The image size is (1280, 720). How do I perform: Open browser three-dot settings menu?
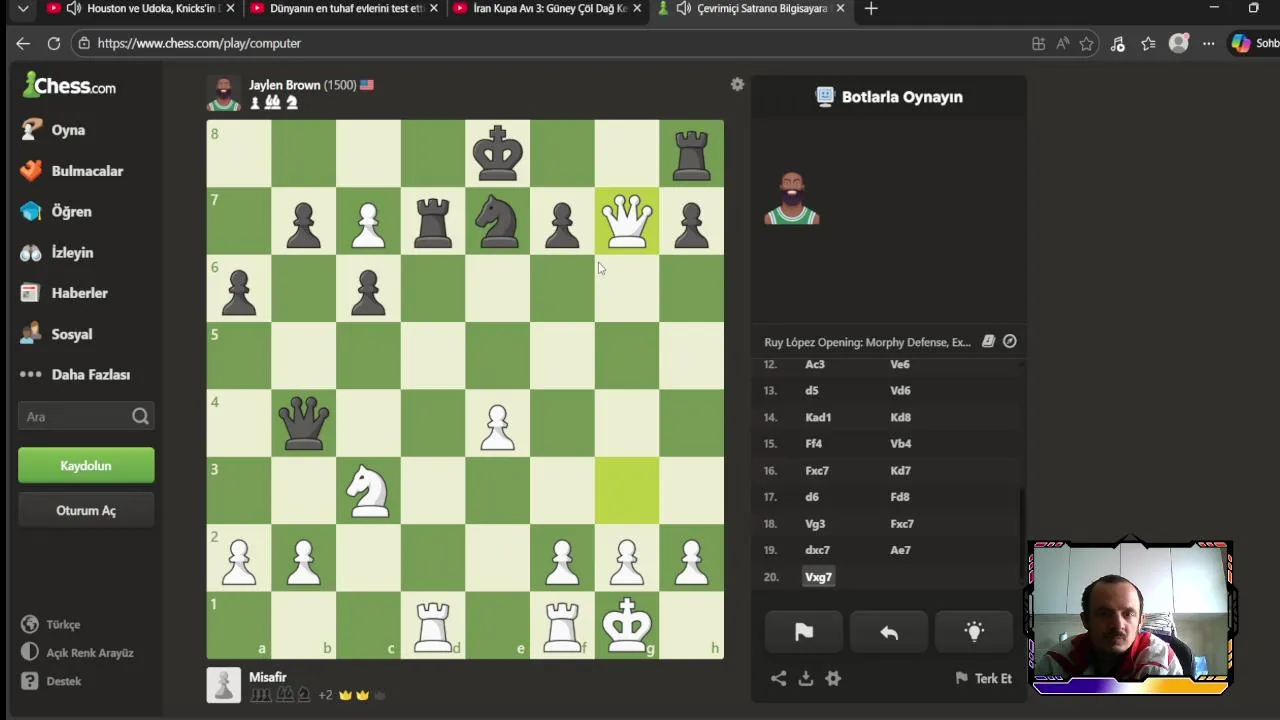tap(1209, 43)
